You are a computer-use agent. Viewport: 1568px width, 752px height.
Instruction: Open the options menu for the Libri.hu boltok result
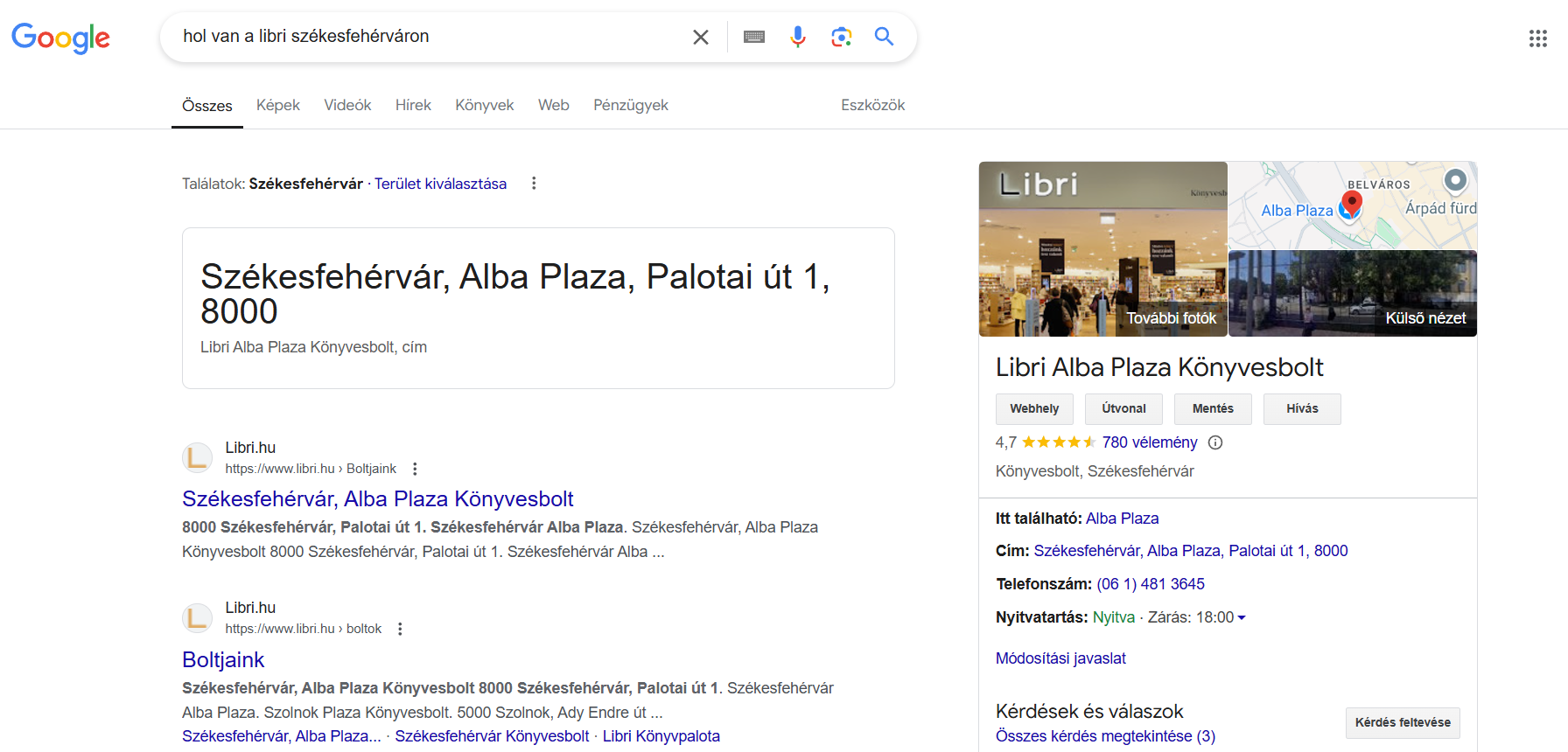pos(400,629)
